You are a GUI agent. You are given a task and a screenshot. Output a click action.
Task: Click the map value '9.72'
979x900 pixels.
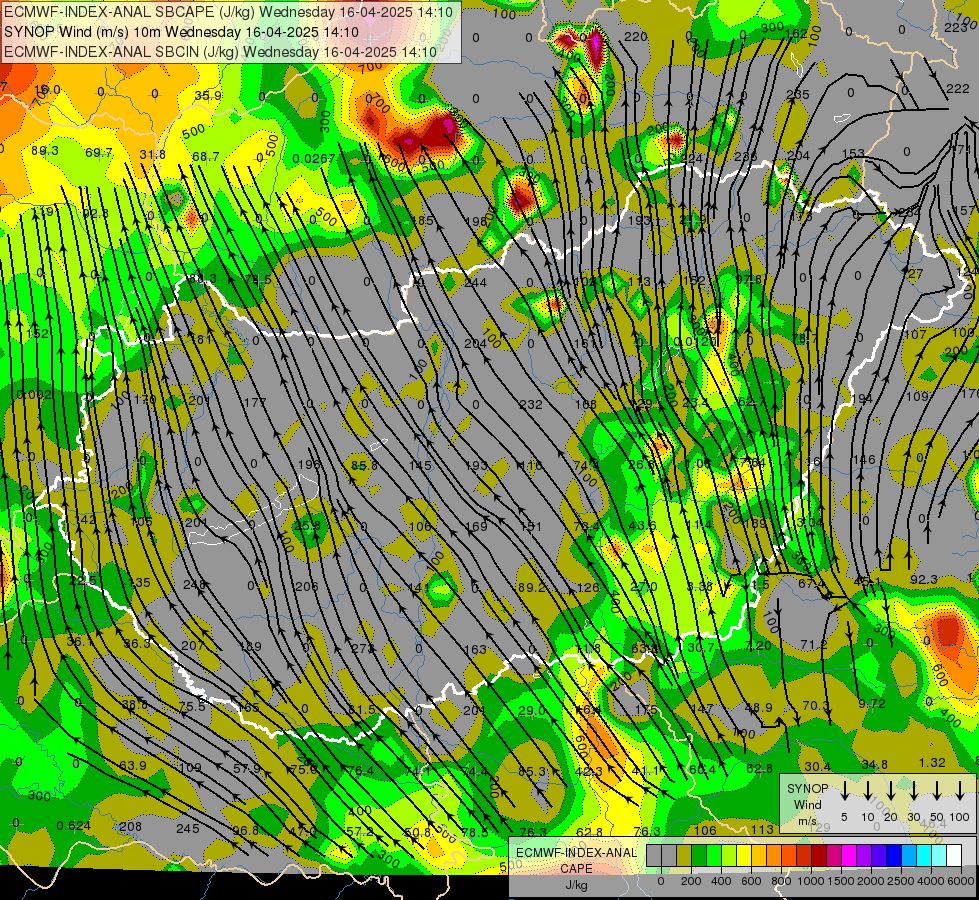point(872,703)
